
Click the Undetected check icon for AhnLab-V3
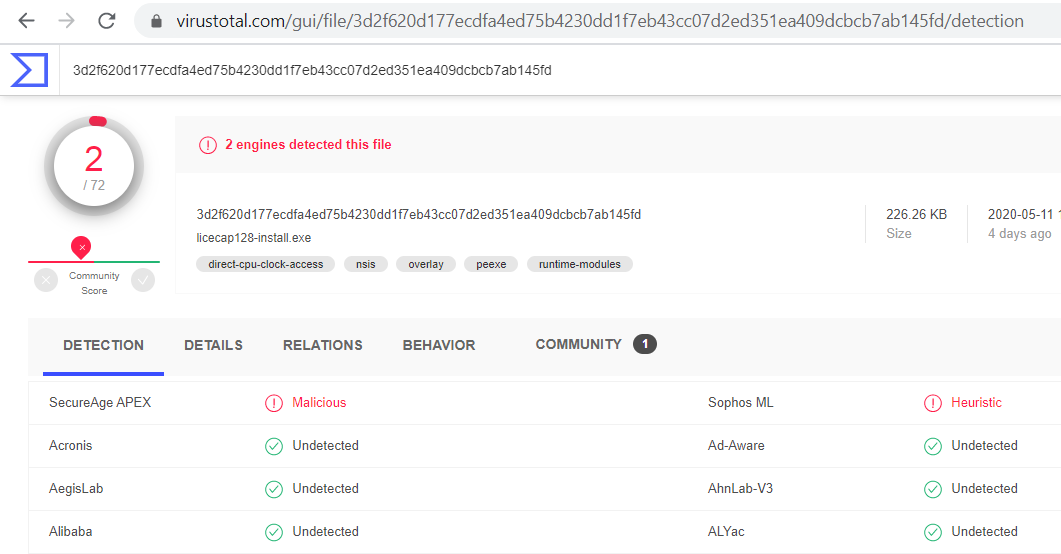point(932,489)
